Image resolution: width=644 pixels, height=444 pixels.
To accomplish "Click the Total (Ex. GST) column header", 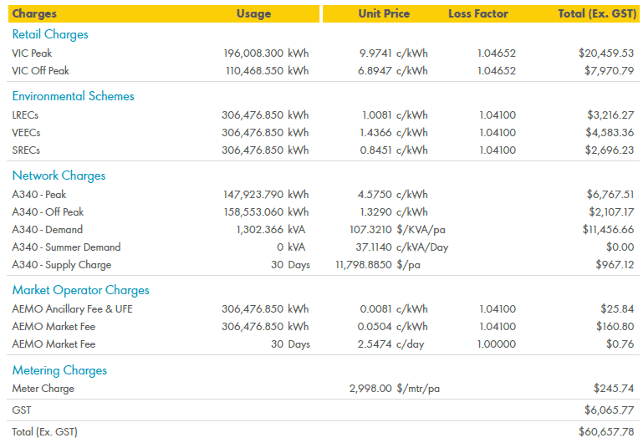I will tap(597, 14).
